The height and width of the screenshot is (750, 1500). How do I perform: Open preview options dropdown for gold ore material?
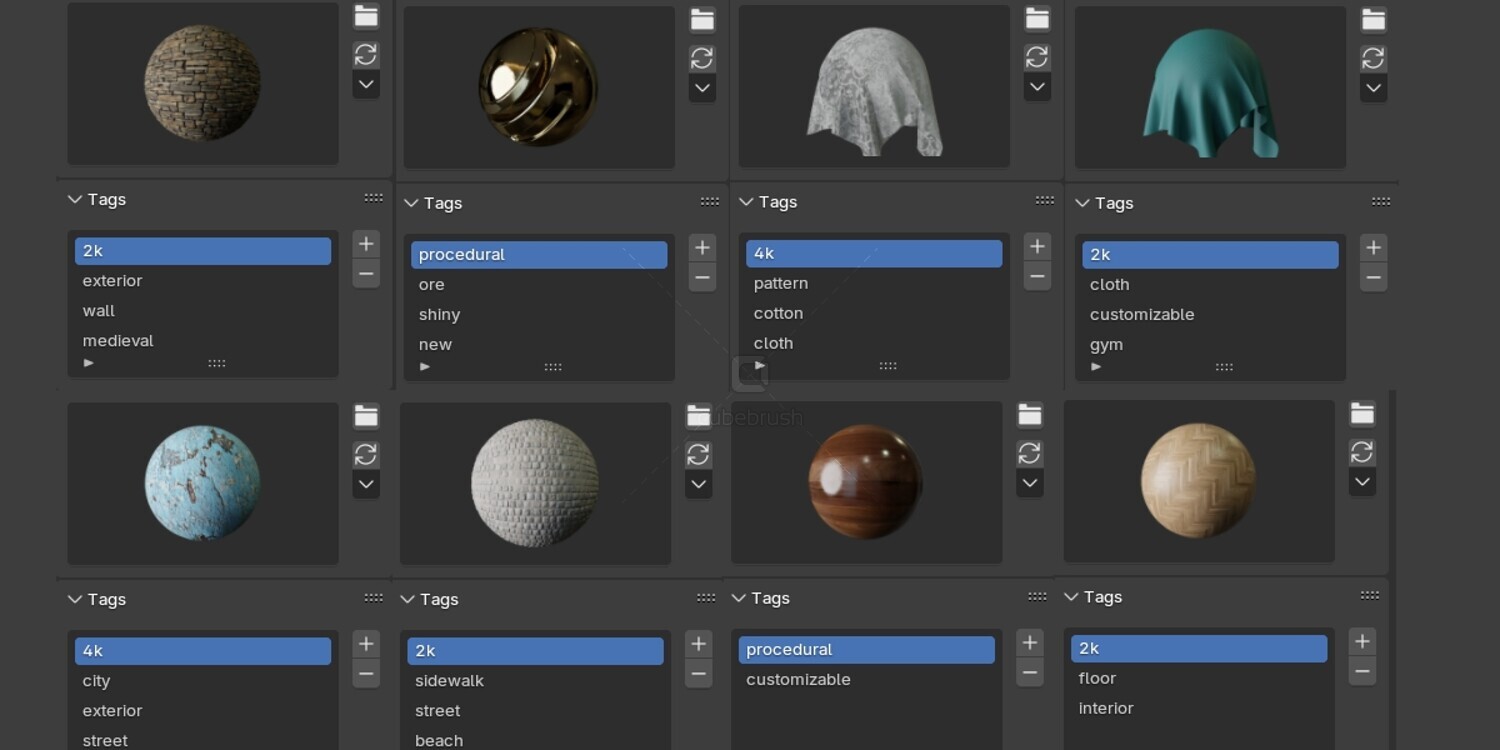point(702,88)
